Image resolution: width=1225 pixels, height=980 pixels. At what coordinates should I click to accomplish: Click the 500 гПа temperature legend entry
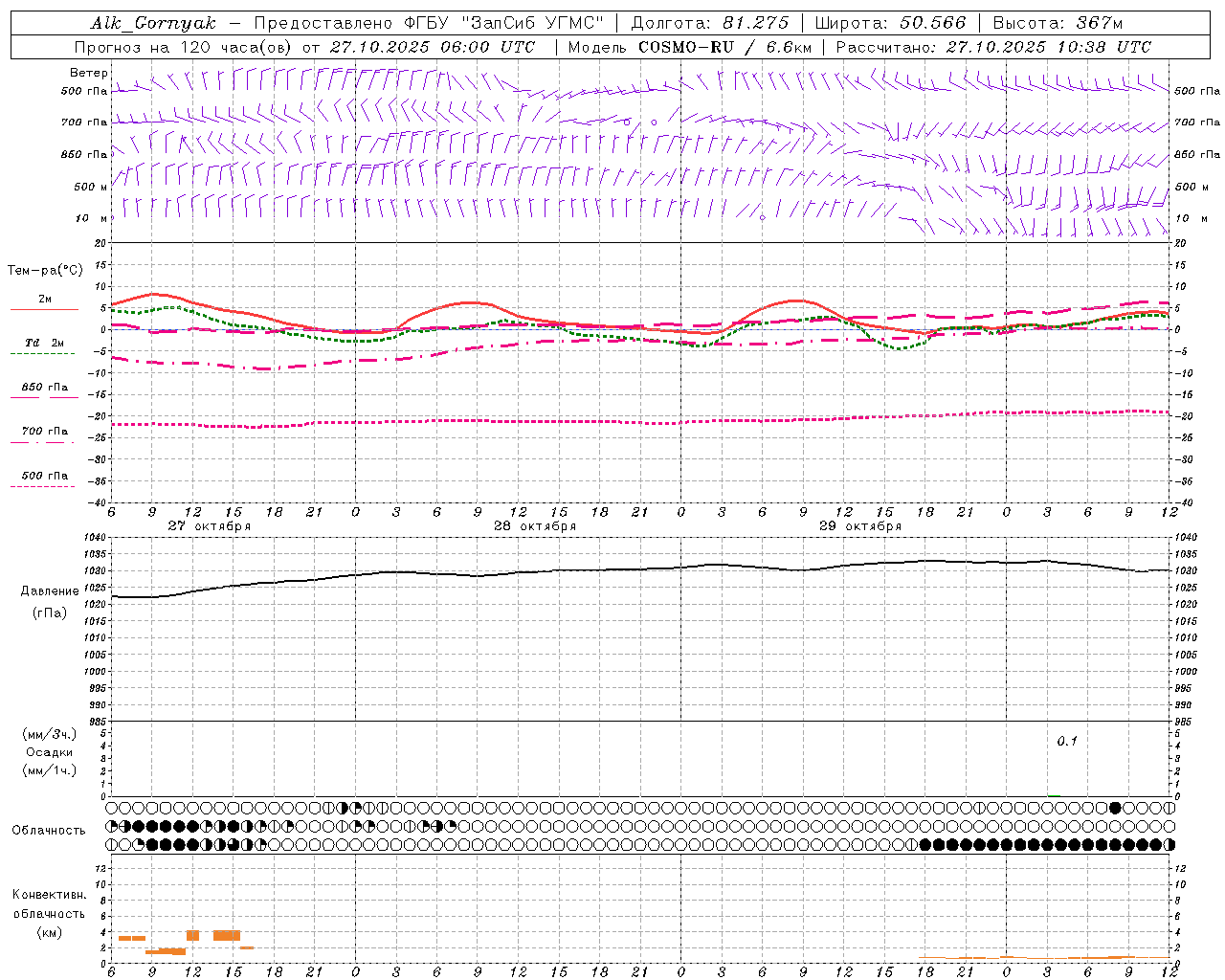(x=44, y=479)
